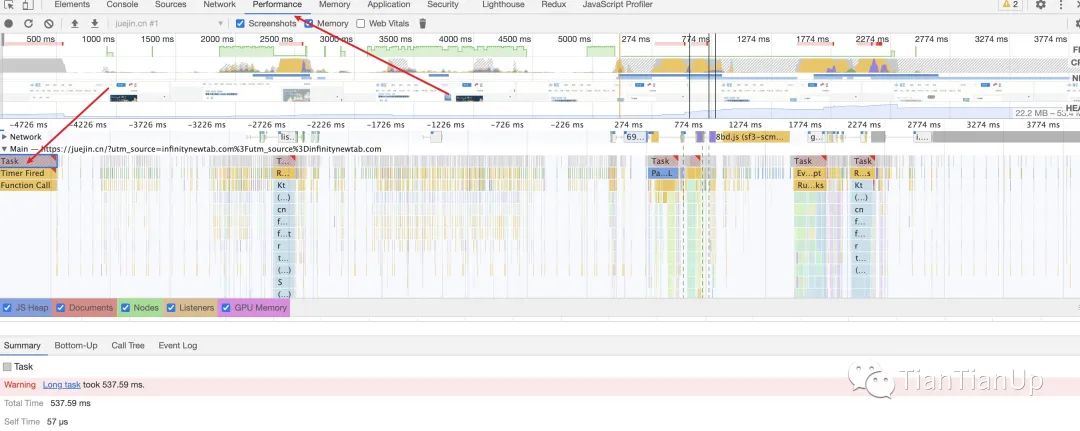Load a profile using the upload icon
The height and width of the screenshot is (431, 1080).
coord(74,23)
